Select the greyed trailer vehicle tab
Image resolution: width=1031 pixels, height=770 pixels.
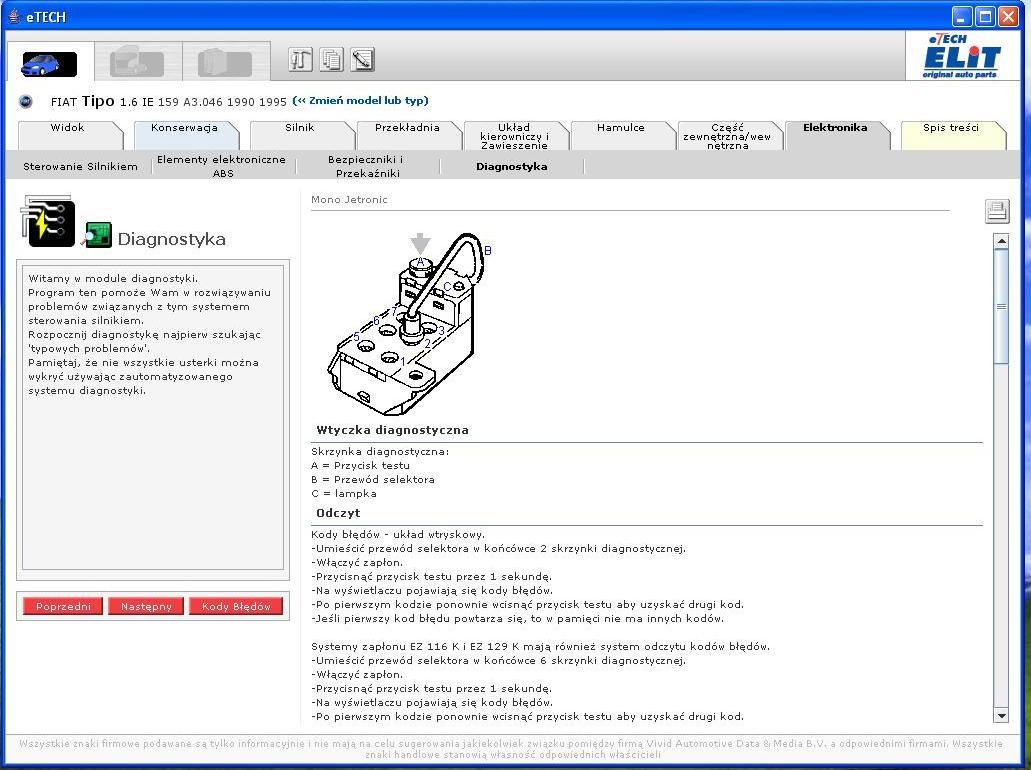click(x=225, y=63)
